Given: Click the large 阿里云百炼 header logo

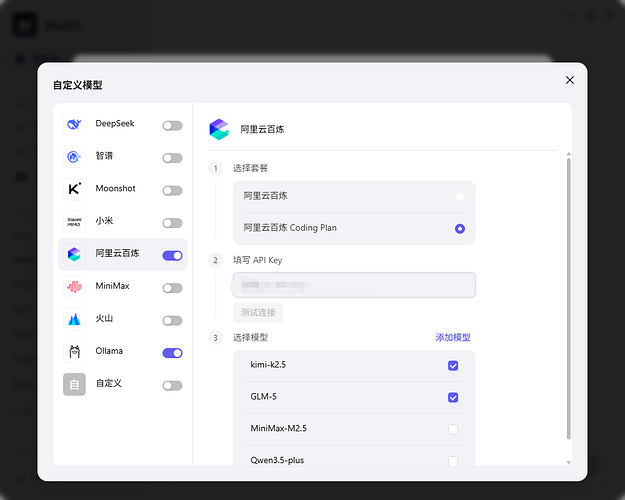Looking at the screenshot, I should 219,130.
